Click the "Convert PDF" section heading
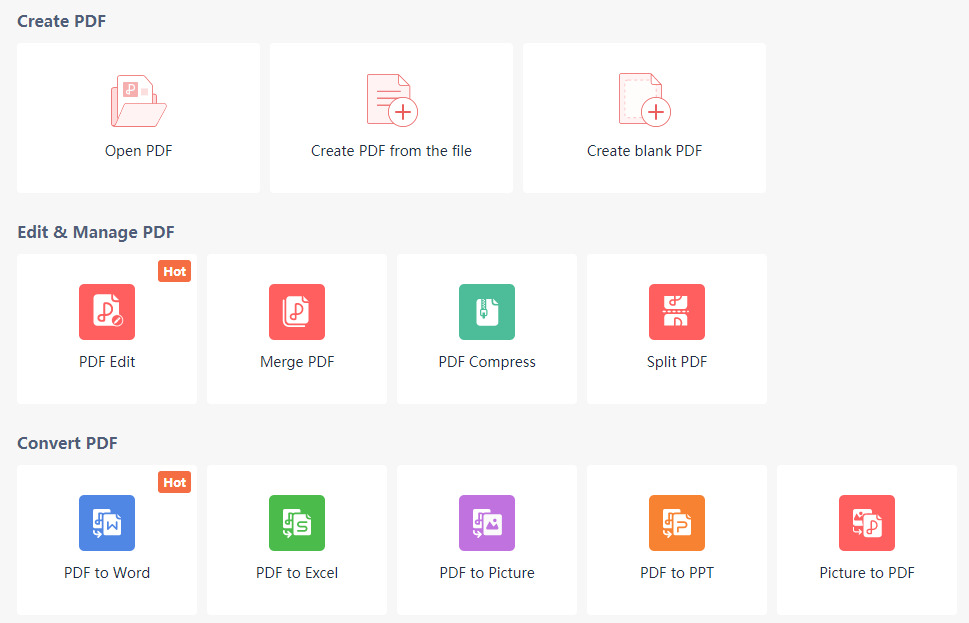The width and height of the screenshot is (969, 623). click(67, 443)
